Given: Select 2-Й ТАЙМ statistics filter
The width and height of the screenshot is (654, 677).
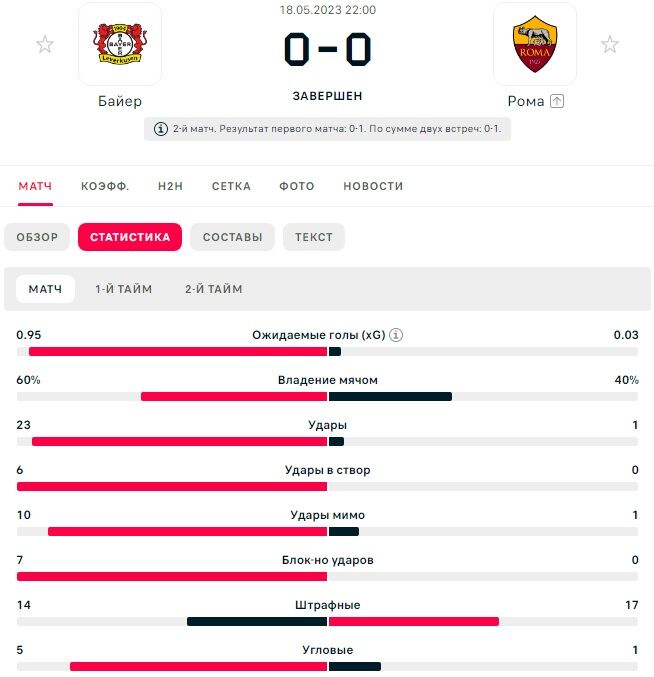Looking at the screenshot, I should (214, 289).
